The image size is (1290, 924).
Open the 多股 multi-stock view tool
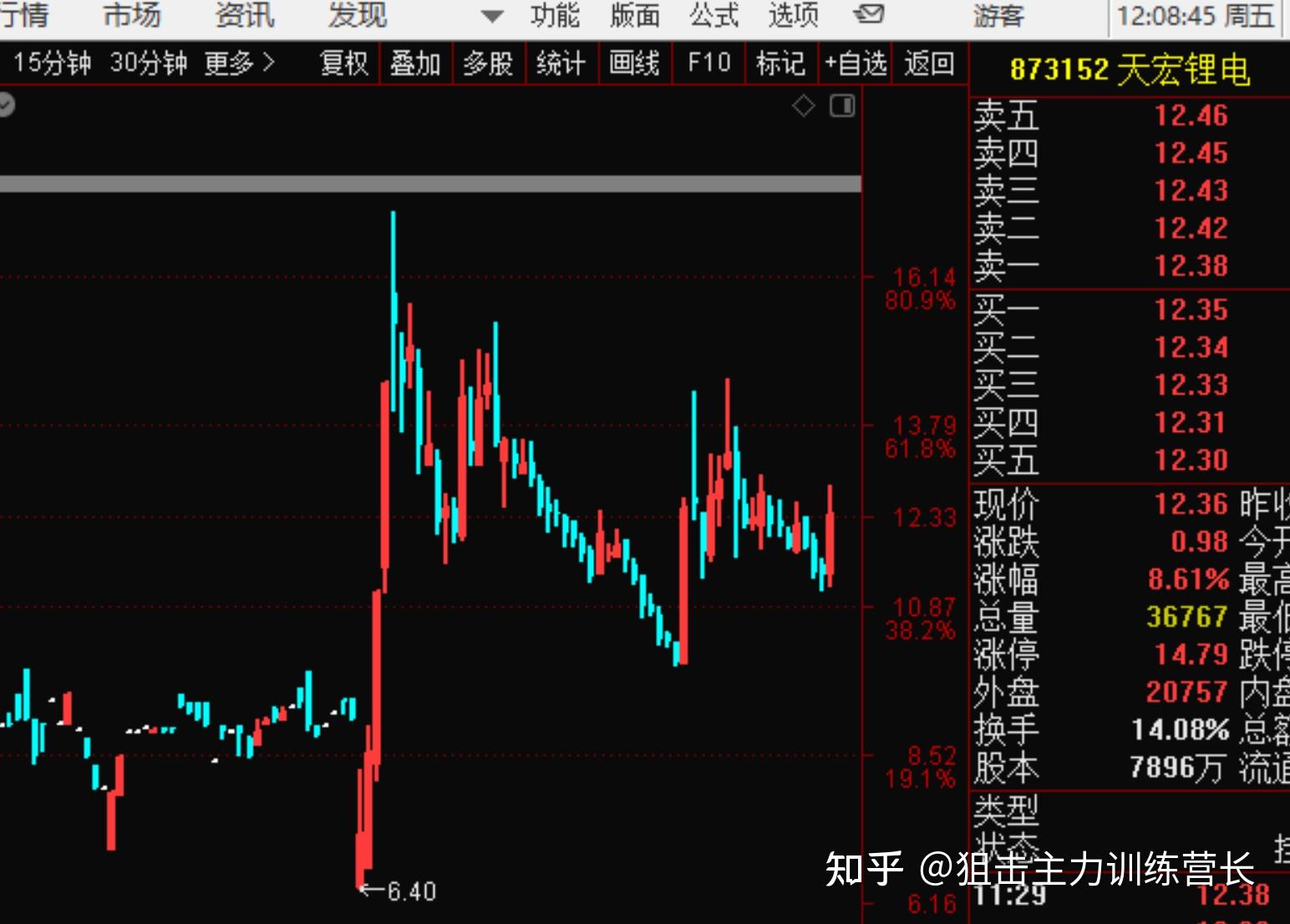coord(489,63)
